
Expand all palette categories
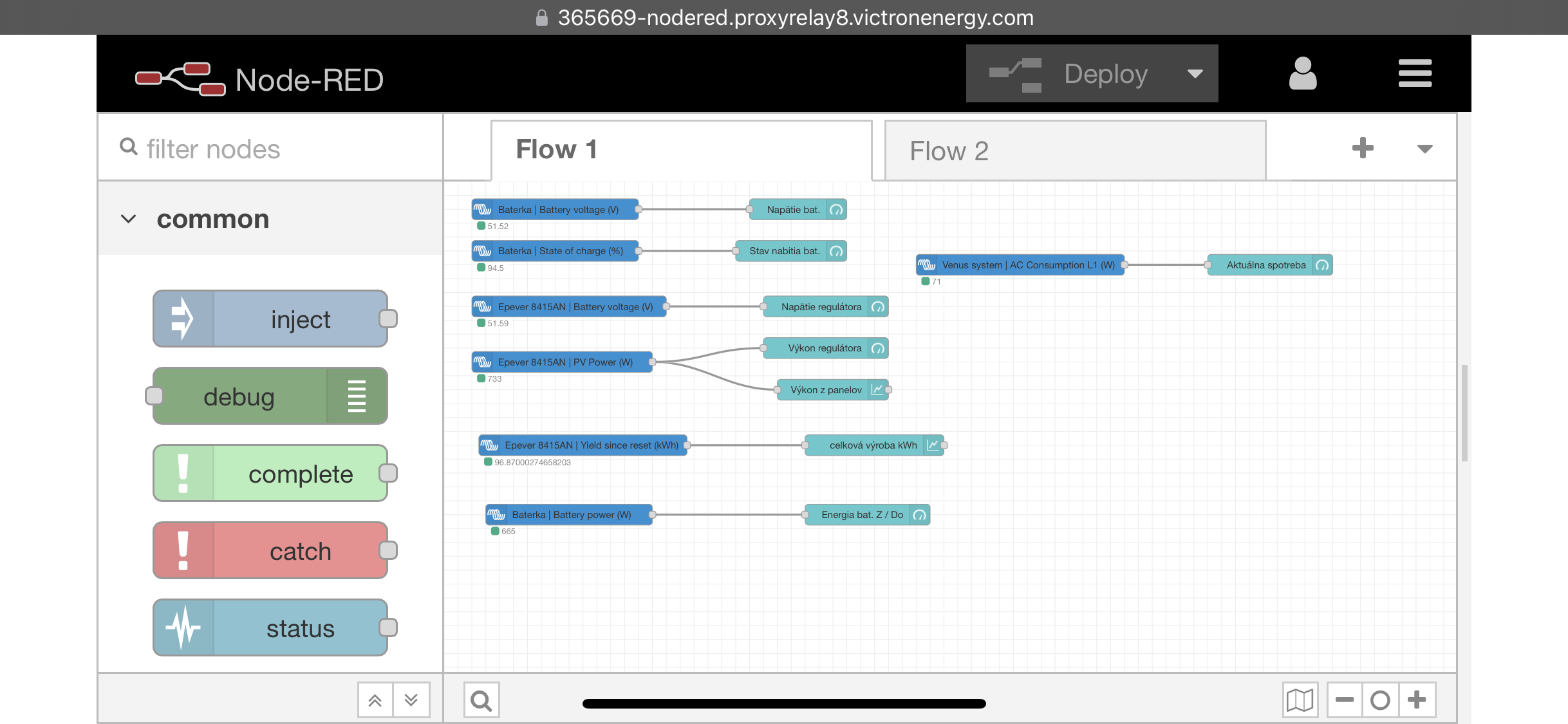coord(411,700)
